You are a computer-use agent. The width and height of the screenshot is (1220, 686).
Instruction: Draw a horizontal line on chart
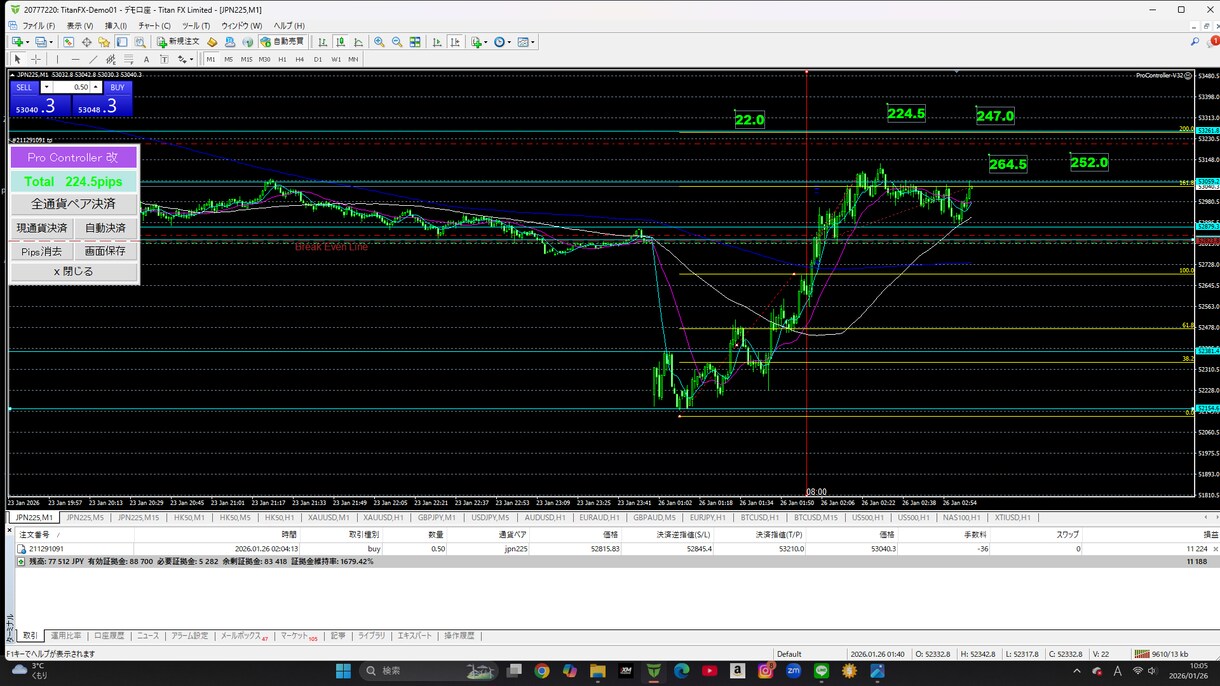click(75, 59)
